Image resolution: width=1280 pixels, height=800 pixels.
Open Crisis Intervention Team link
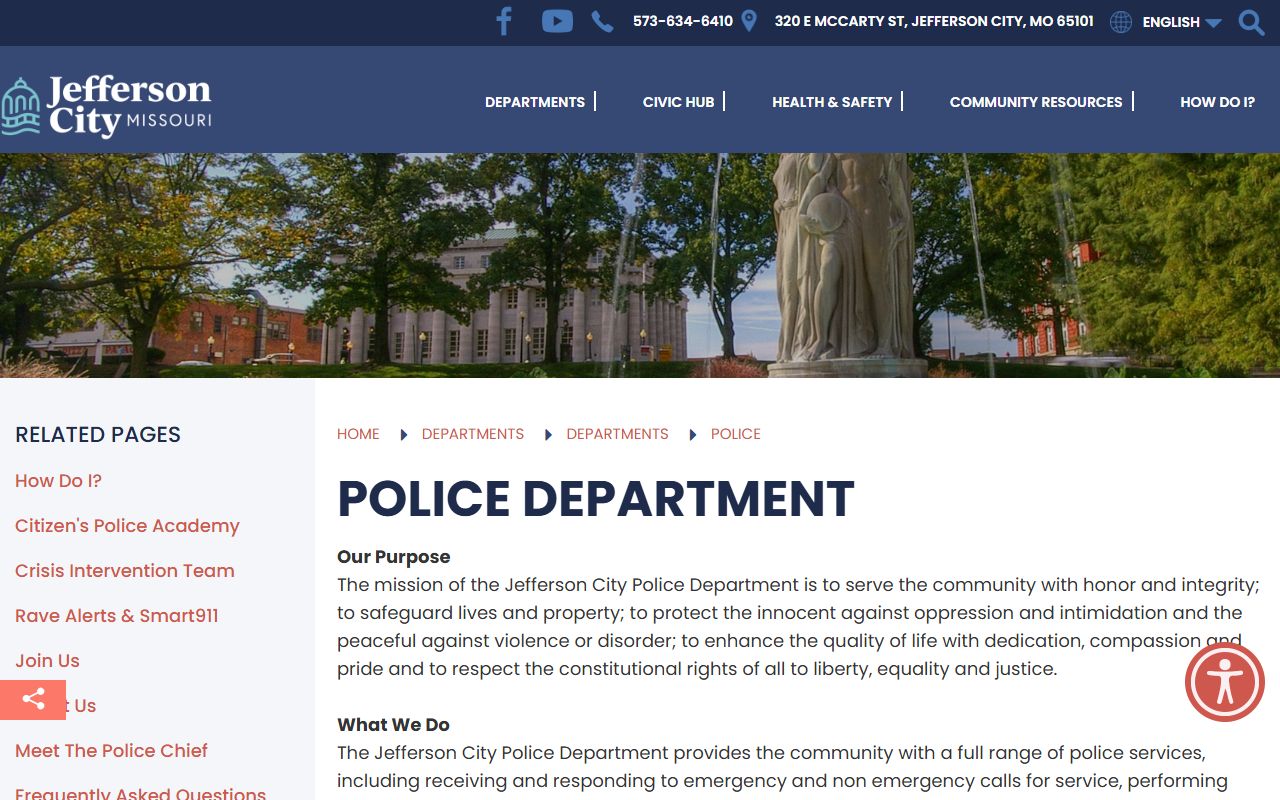click(125, 571)
